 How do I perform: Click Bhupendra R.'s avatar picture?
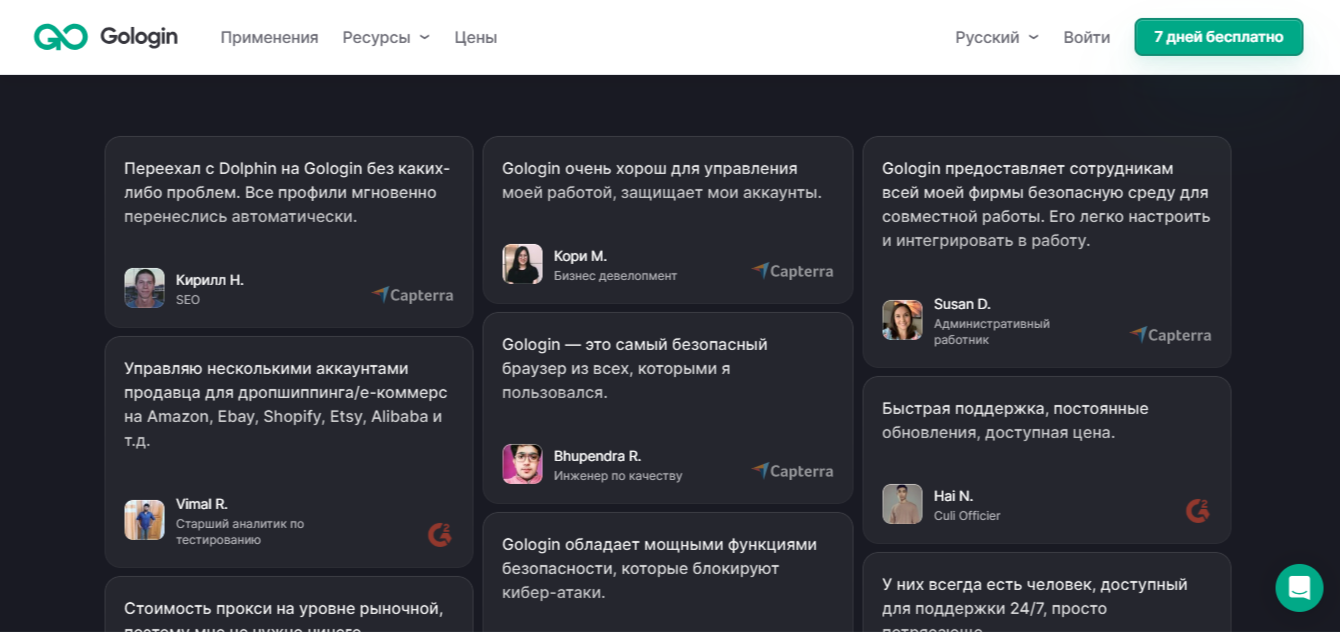[x=522, y=464]
